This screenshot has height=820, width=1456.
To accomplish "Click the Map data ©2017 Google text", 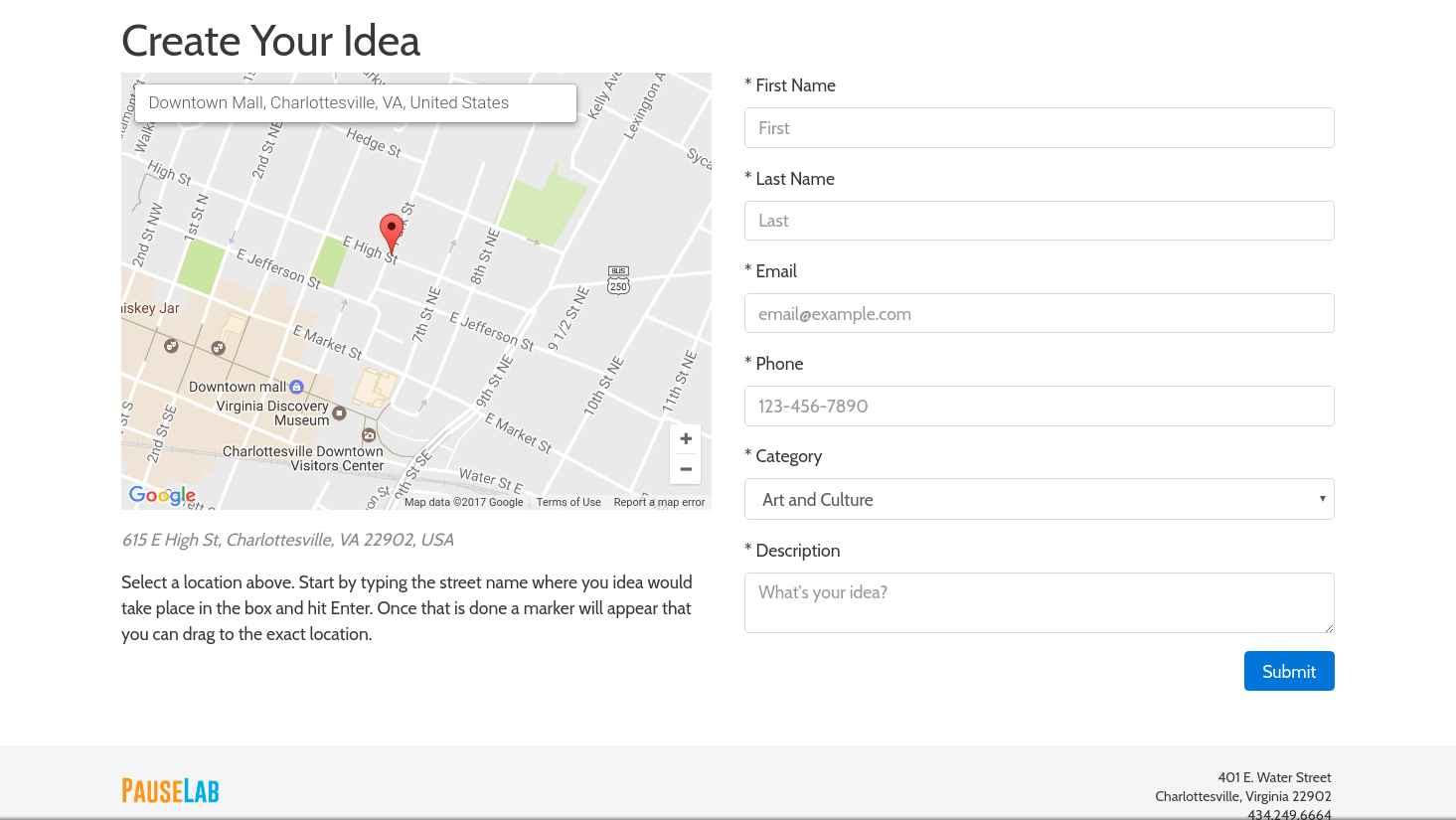I will click(463, 502).
